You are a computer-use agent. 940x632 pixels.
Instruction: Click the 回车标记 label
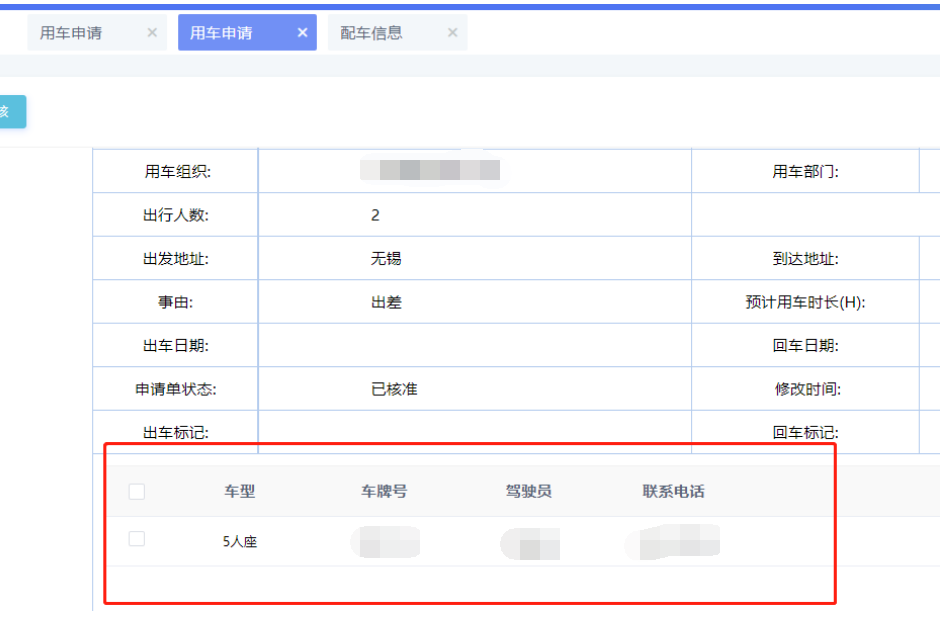click(805, 432)
